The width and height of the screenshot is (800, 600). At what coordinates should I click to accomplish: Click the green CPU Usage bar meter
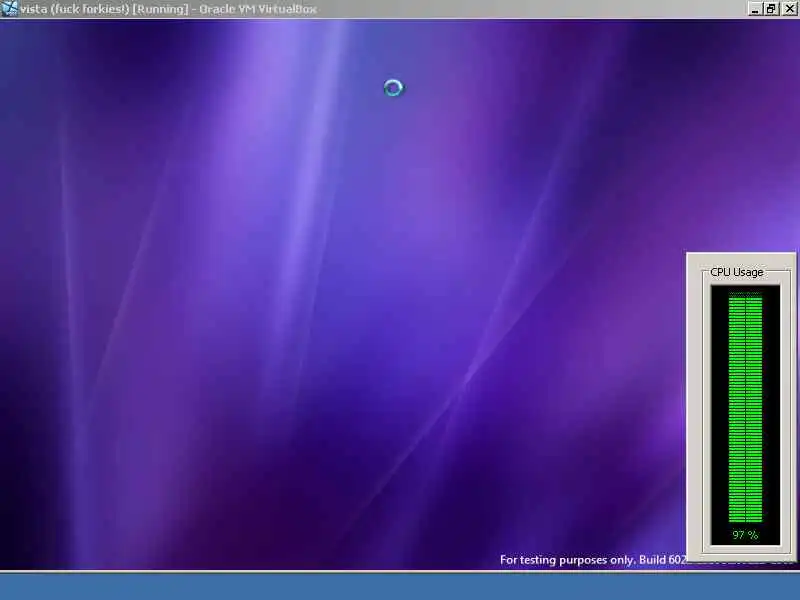coord(745,408)
